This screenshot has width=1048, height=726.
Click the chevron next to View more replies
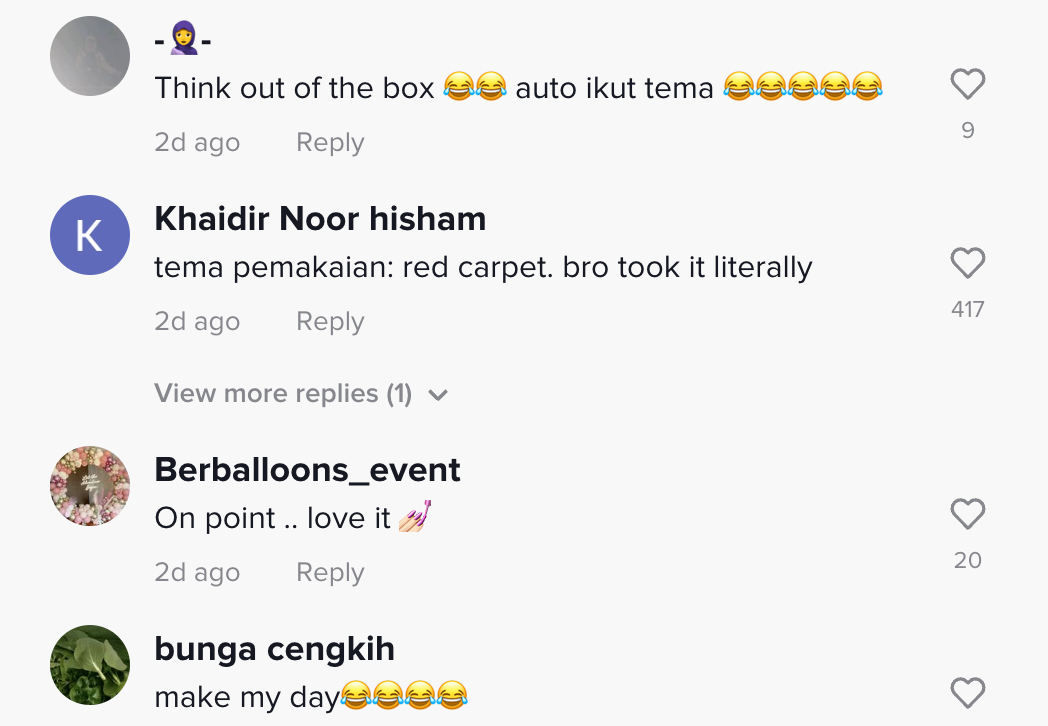(438, 395)
